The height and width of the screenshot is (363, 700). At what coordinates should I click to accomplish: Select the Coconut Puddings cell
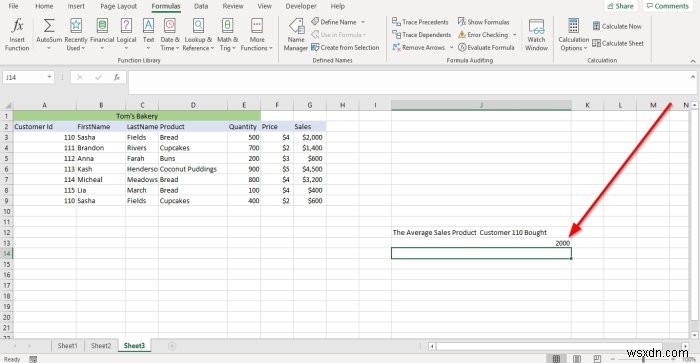193,169
